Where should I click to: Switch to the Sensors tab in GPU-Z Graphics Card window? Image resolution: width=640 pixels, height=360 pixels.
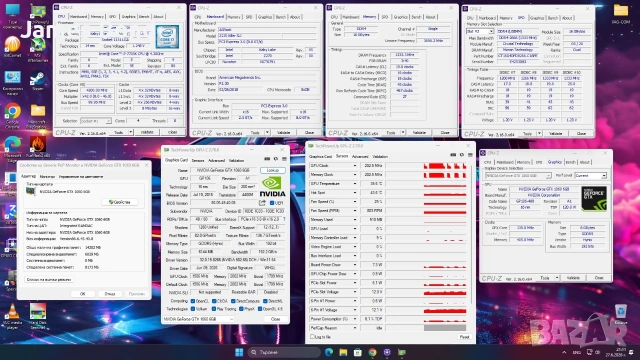pos(198,160)
